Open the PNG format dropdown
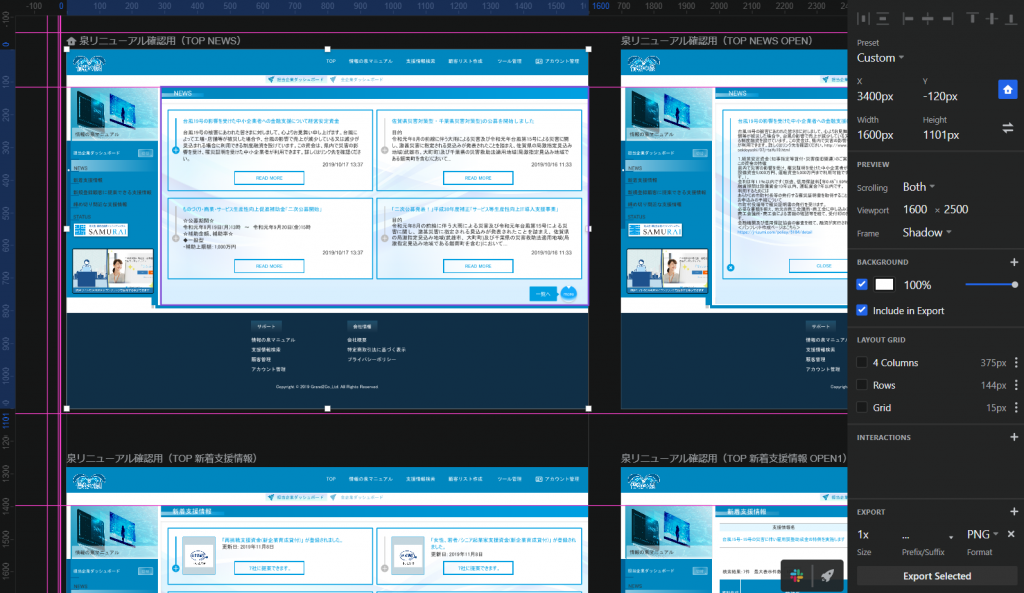 click(x=983, y=535)
